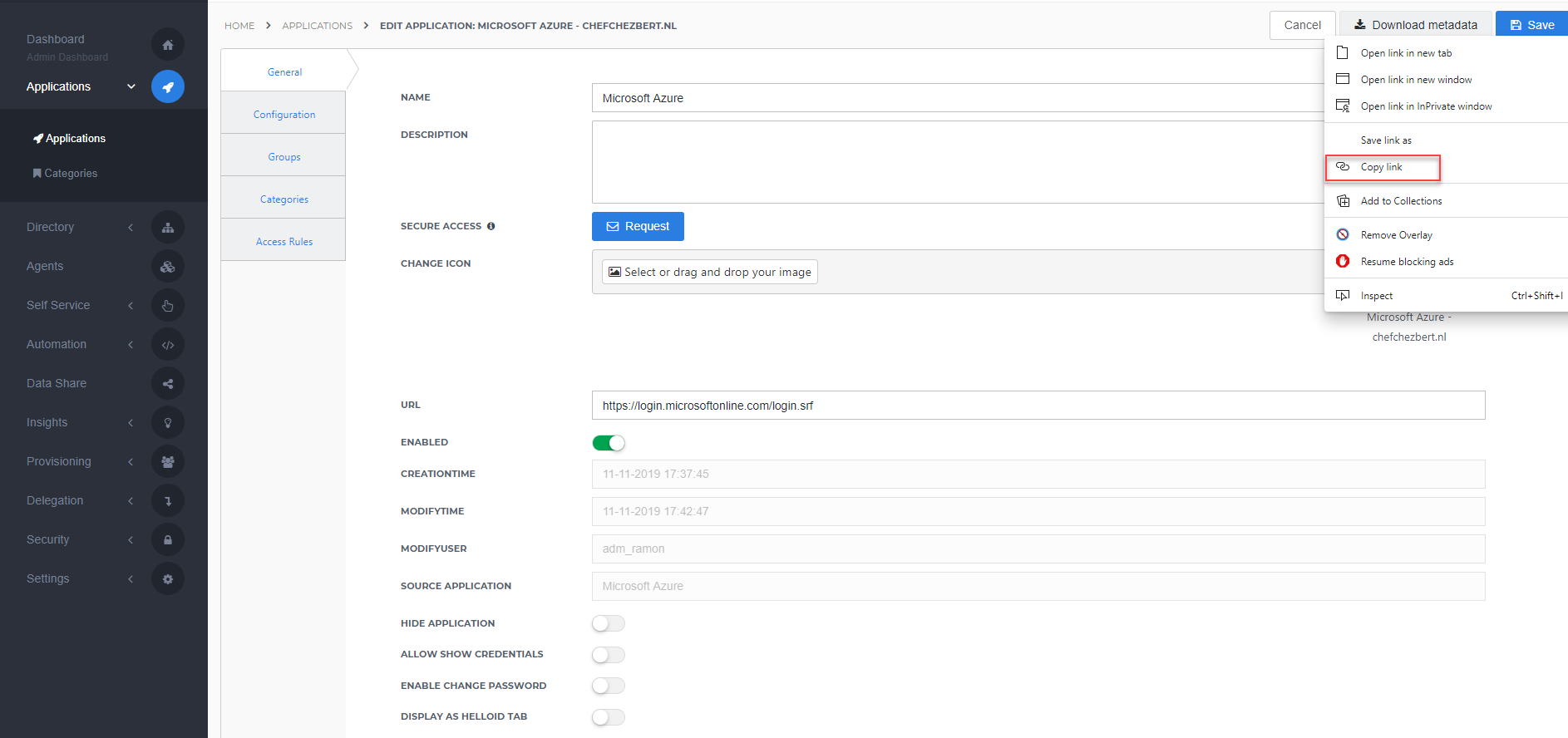The image size is (1568, 738).
Task: Click the Request secure access button
Action: (638, 226)
